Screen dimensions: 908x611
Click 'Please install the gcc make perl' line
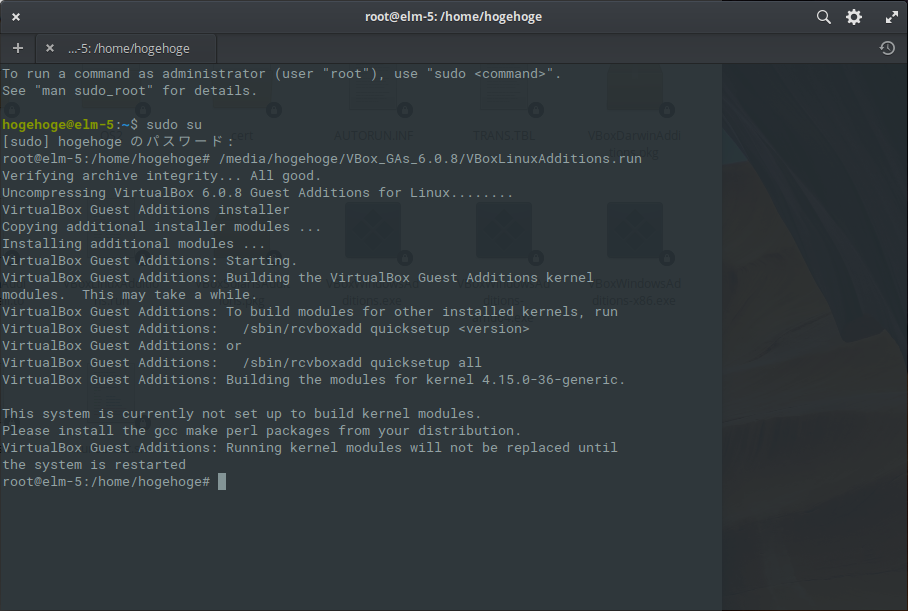coord(261,431)
